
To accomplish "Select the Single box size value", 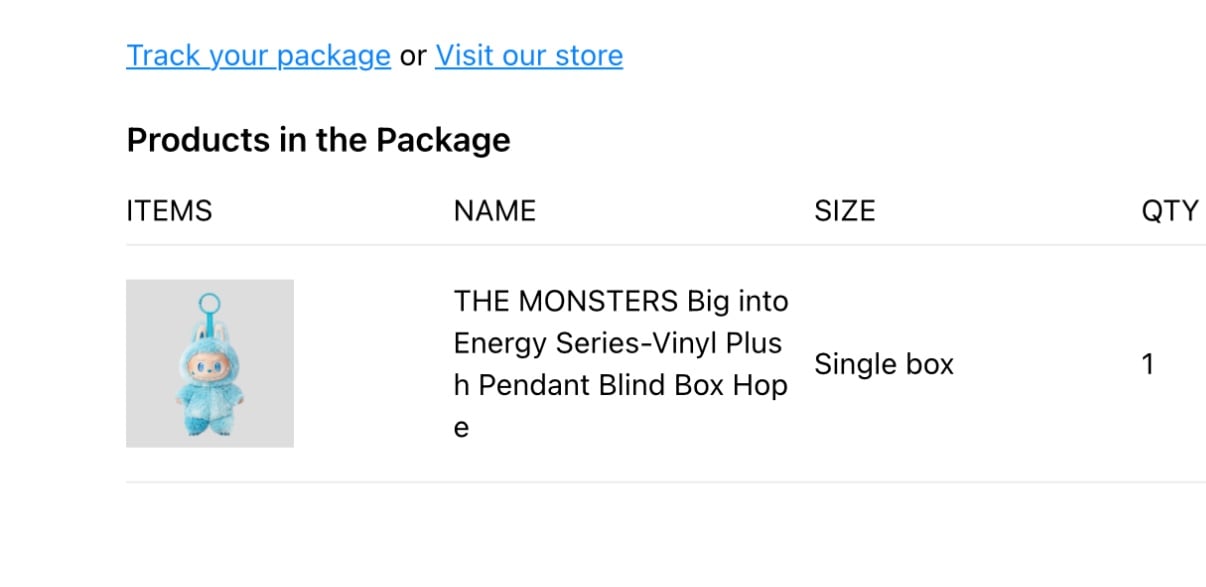I will tap(884, 364).
